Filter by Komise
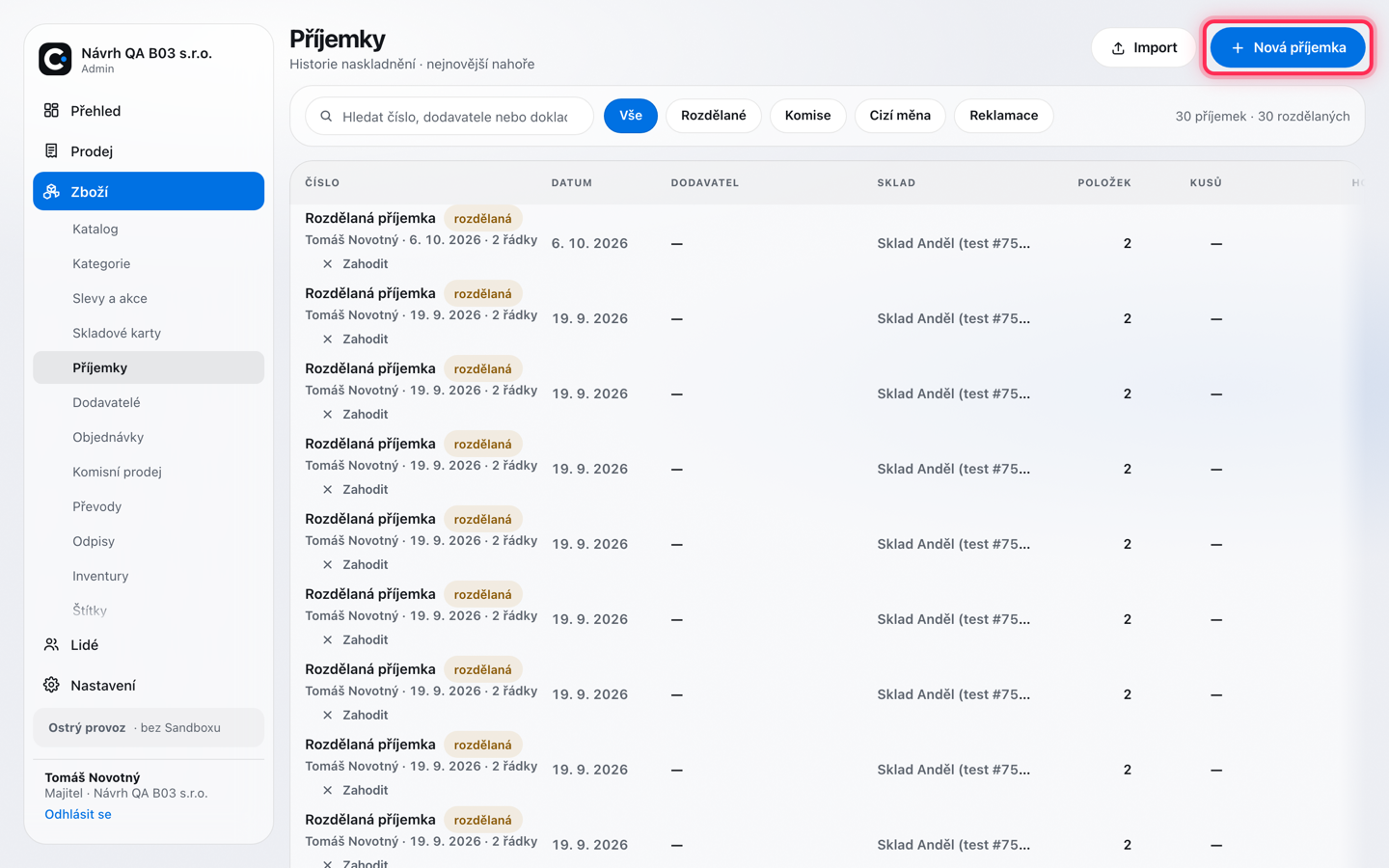This screenshot has width=1389, height=868. [807, 116]
